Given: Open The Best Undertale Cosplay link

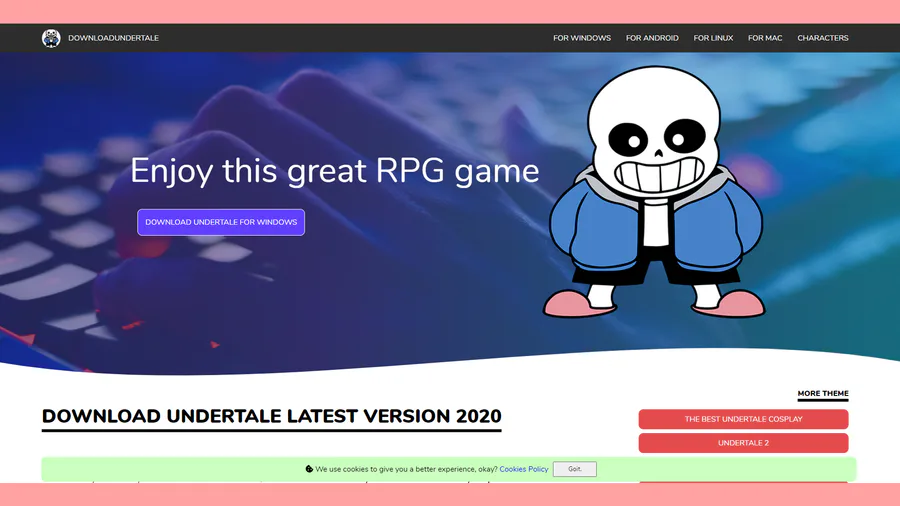Looking at the screenshot, I should coord(743,419).
